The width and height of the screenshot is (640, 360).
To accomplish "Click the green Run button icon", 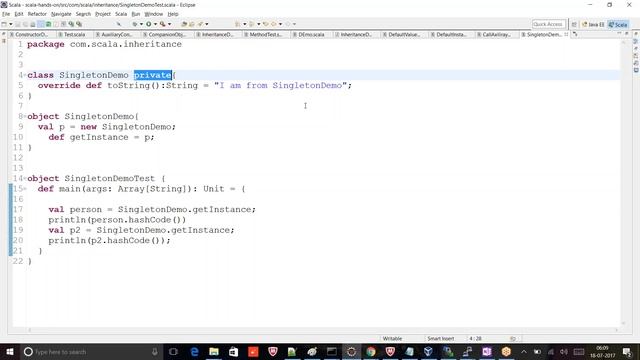I will point(149,24).
